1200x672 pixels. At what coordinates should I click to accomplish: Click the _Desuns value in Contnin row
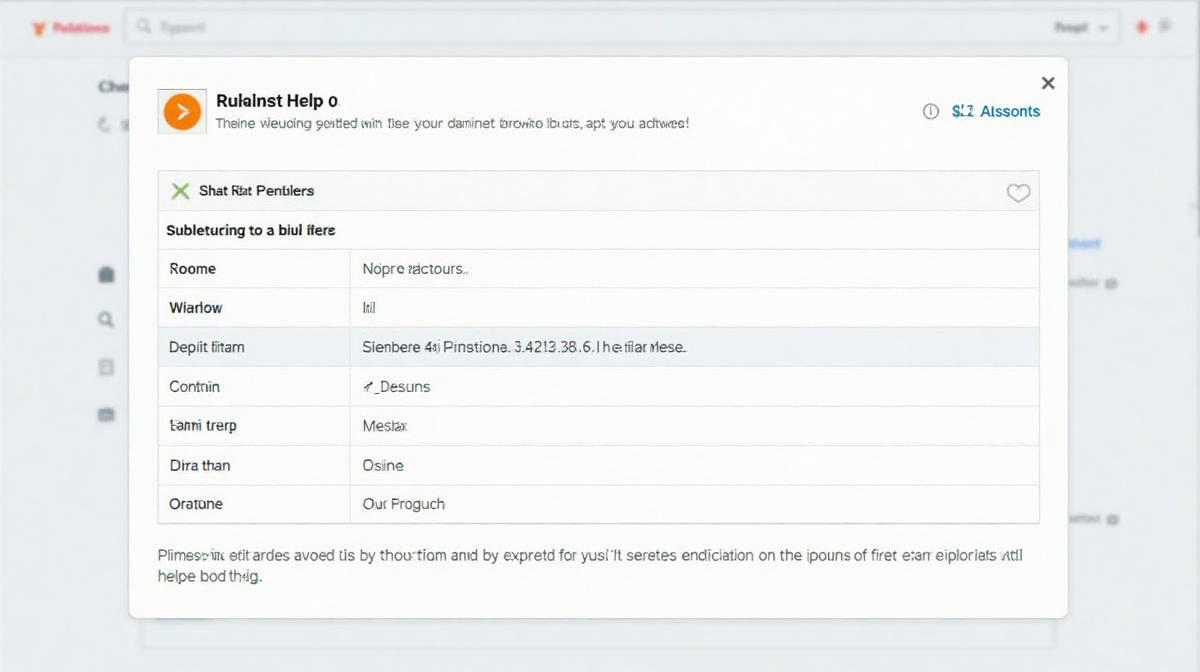coord(396,386)
